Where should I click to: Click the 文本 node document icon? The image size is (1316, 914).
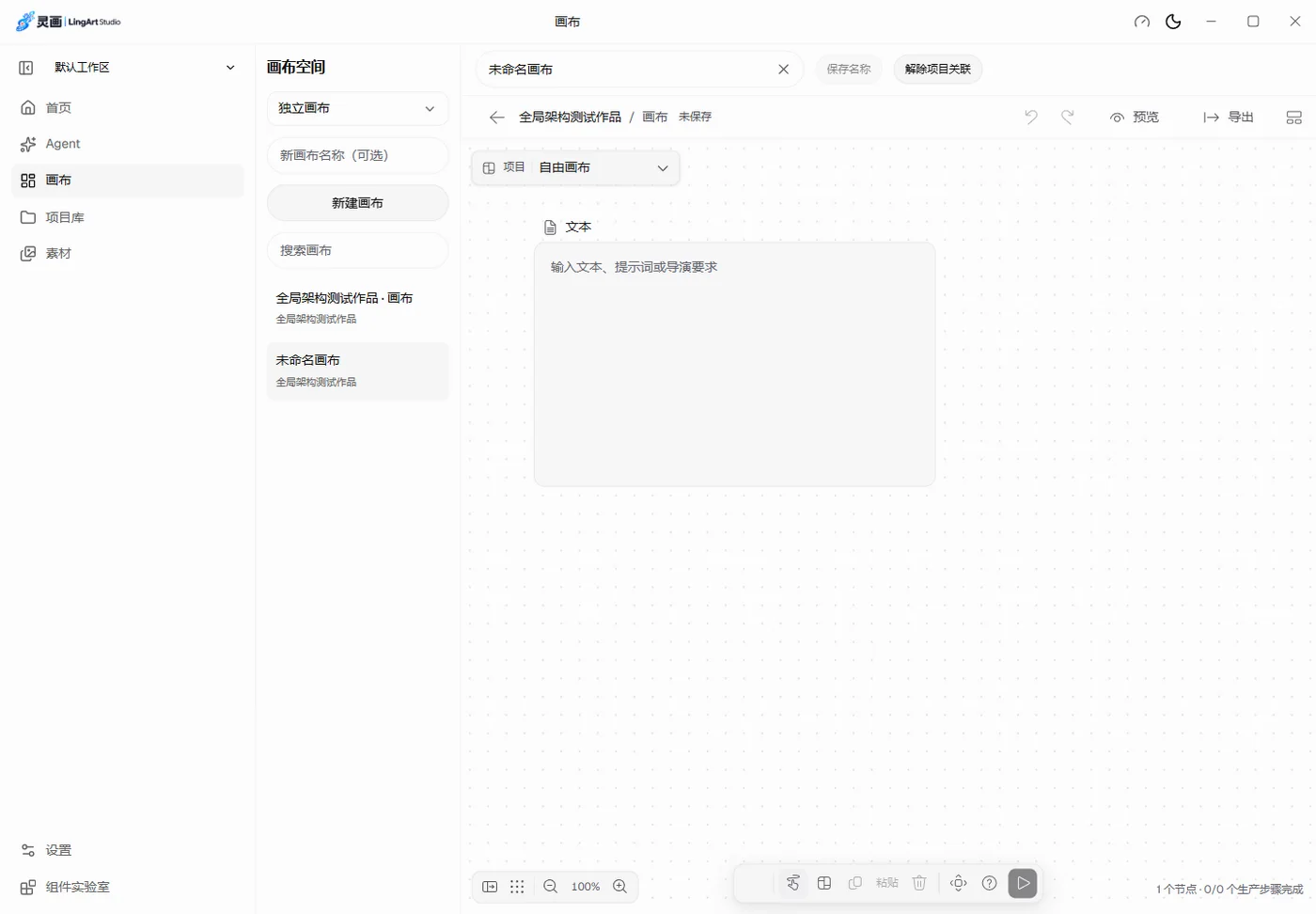(x=551, y=228)
